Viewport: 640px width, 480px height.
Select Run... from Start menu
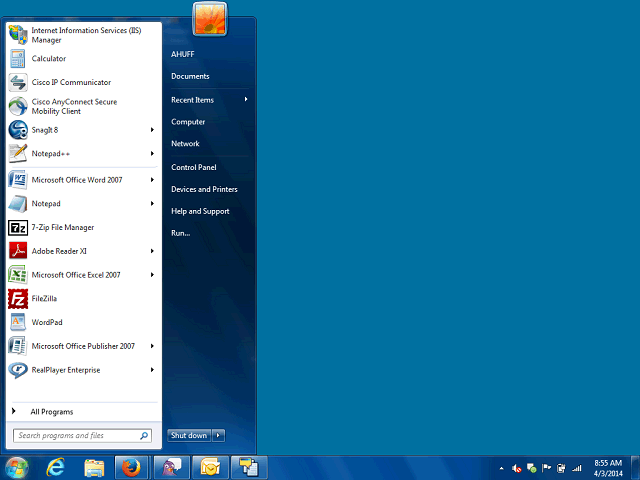180,233
